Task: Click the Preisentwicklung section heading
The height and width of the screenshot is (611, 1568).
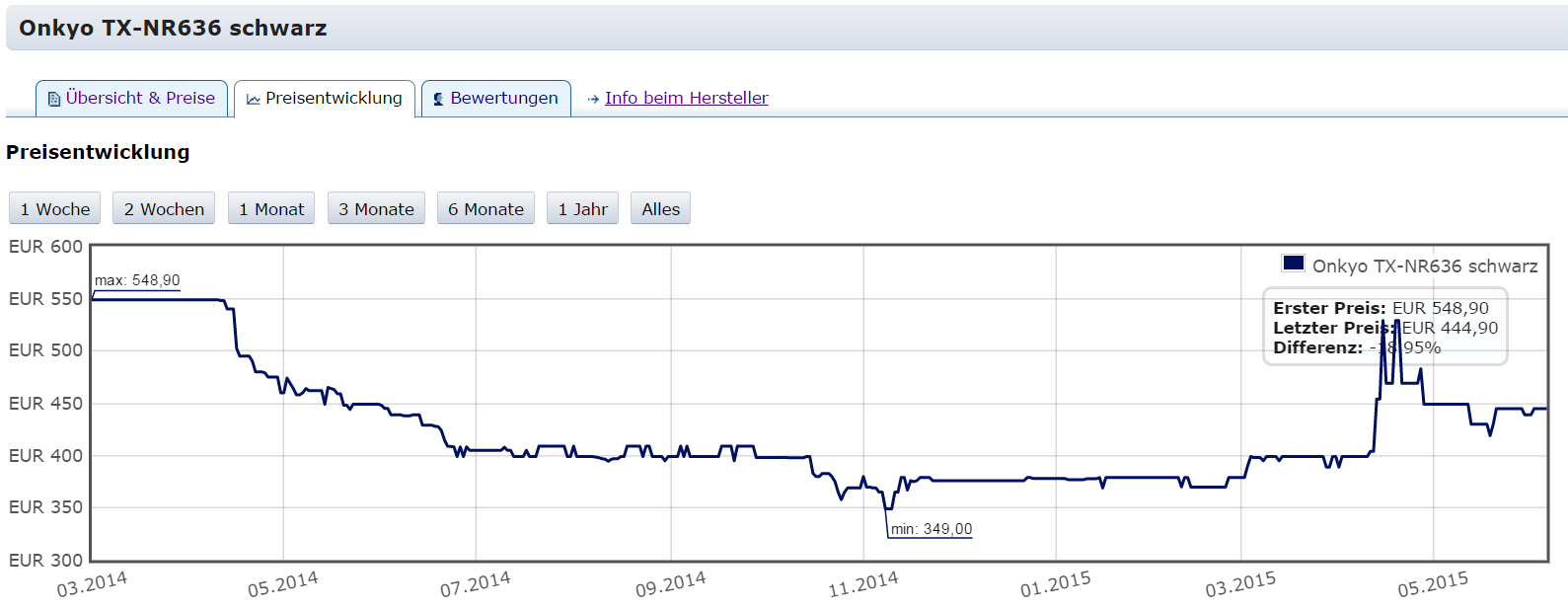Action: pyautogui.click(x=98, y=152)
